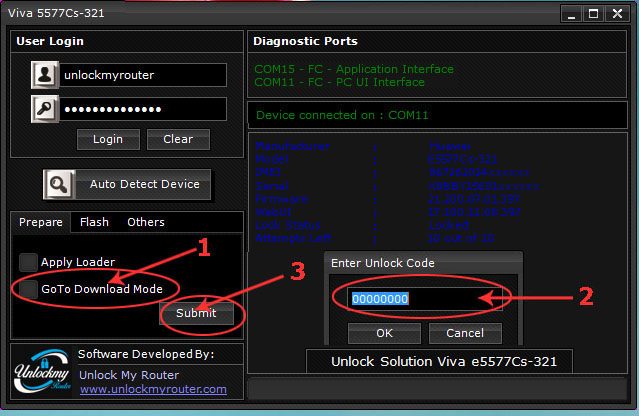Switch to the Prepare tab
The height and width of the screenshot is (416, 639).
pyautogui.click(x=41, y=222)
